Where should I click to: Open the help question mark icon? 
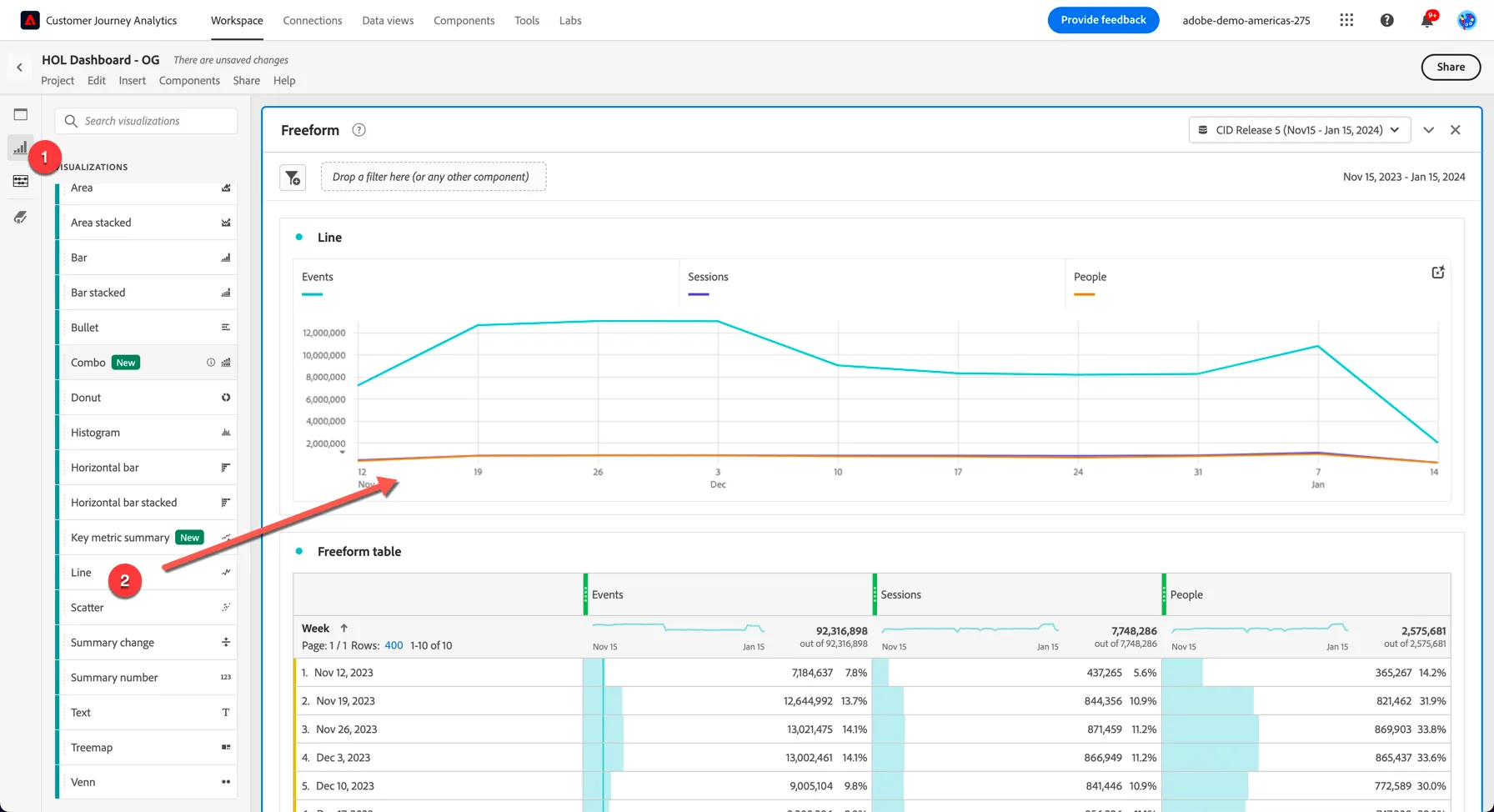[x=1386, y=20]
